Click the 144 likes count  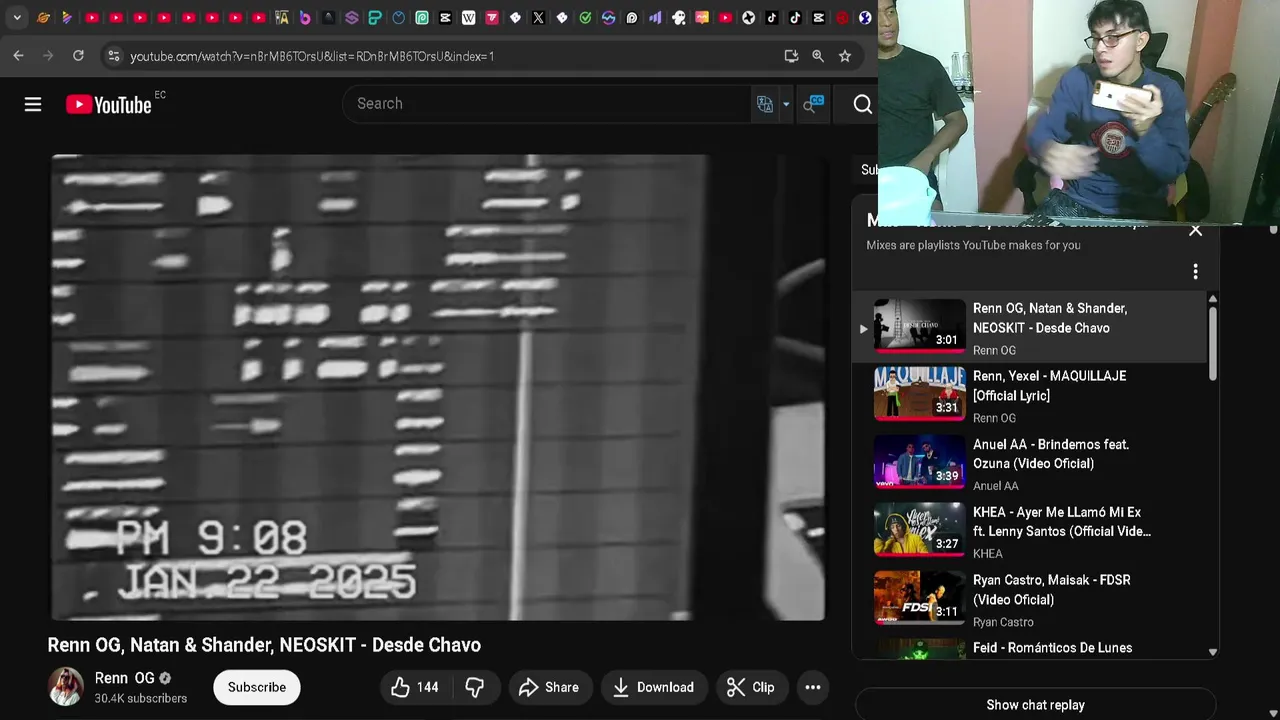428,687
